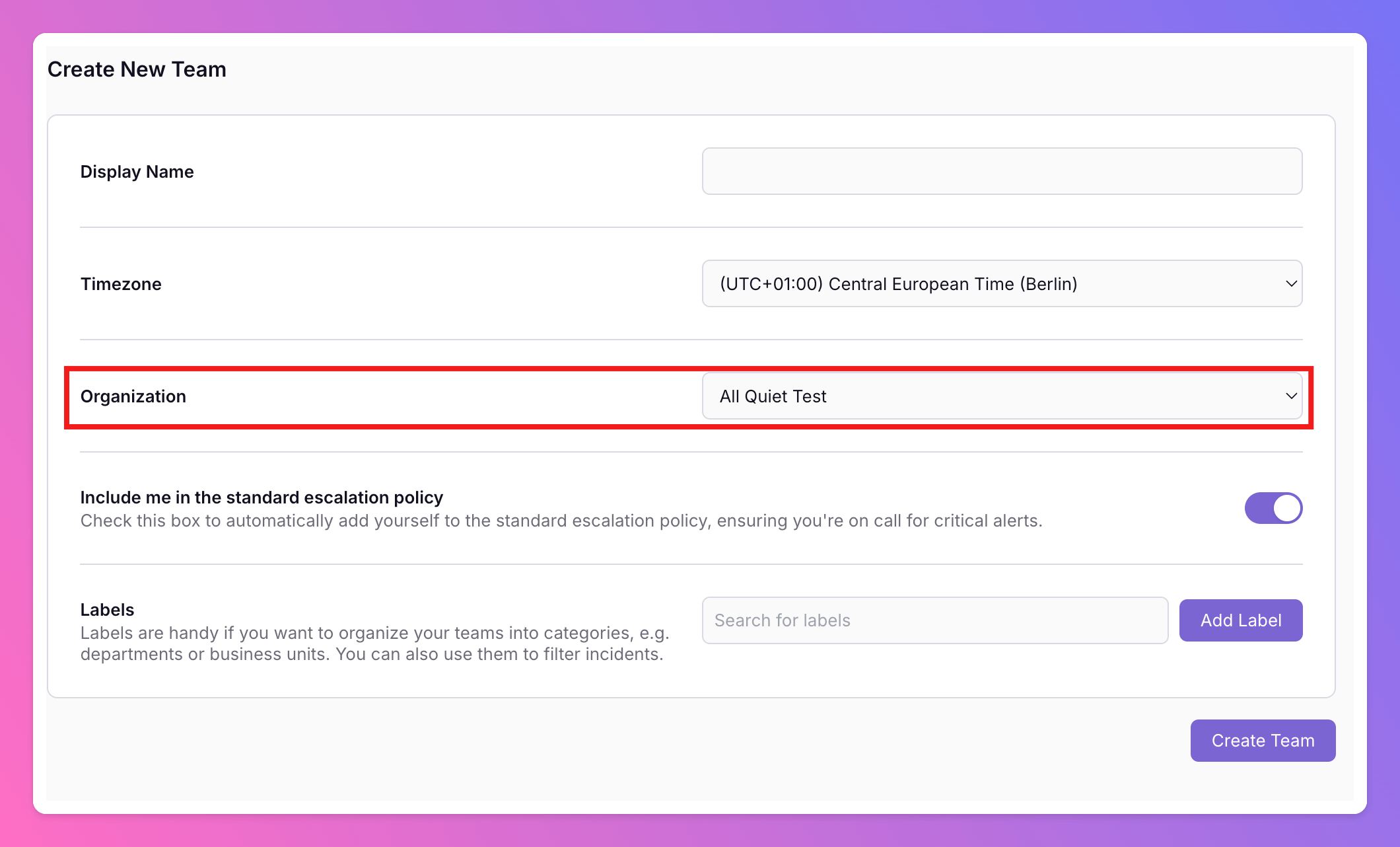
Task: Click the Labels section heading
Action: point(107,610)
